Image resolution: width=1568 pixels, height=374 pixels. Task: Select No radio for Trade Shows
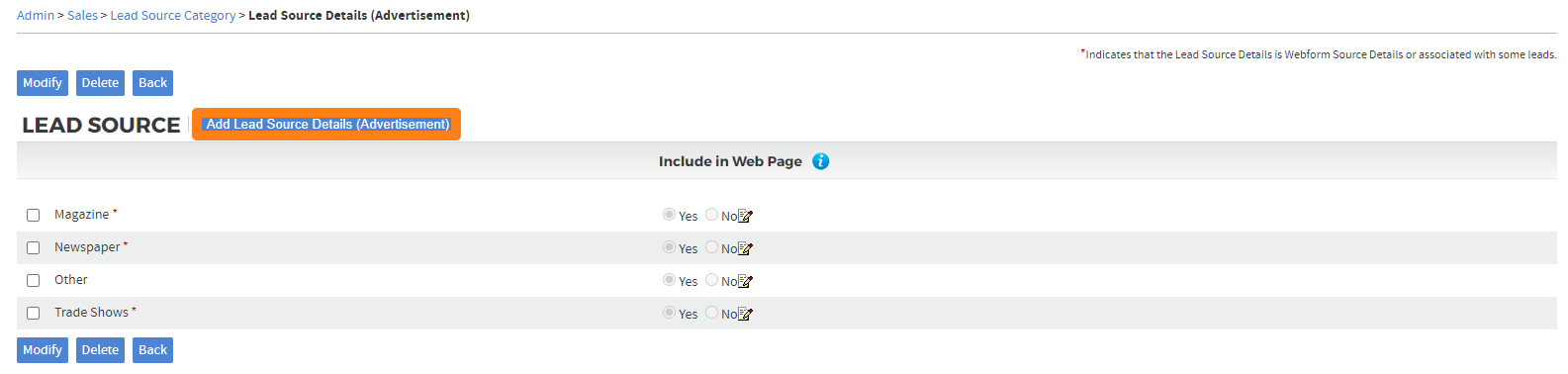711,313
